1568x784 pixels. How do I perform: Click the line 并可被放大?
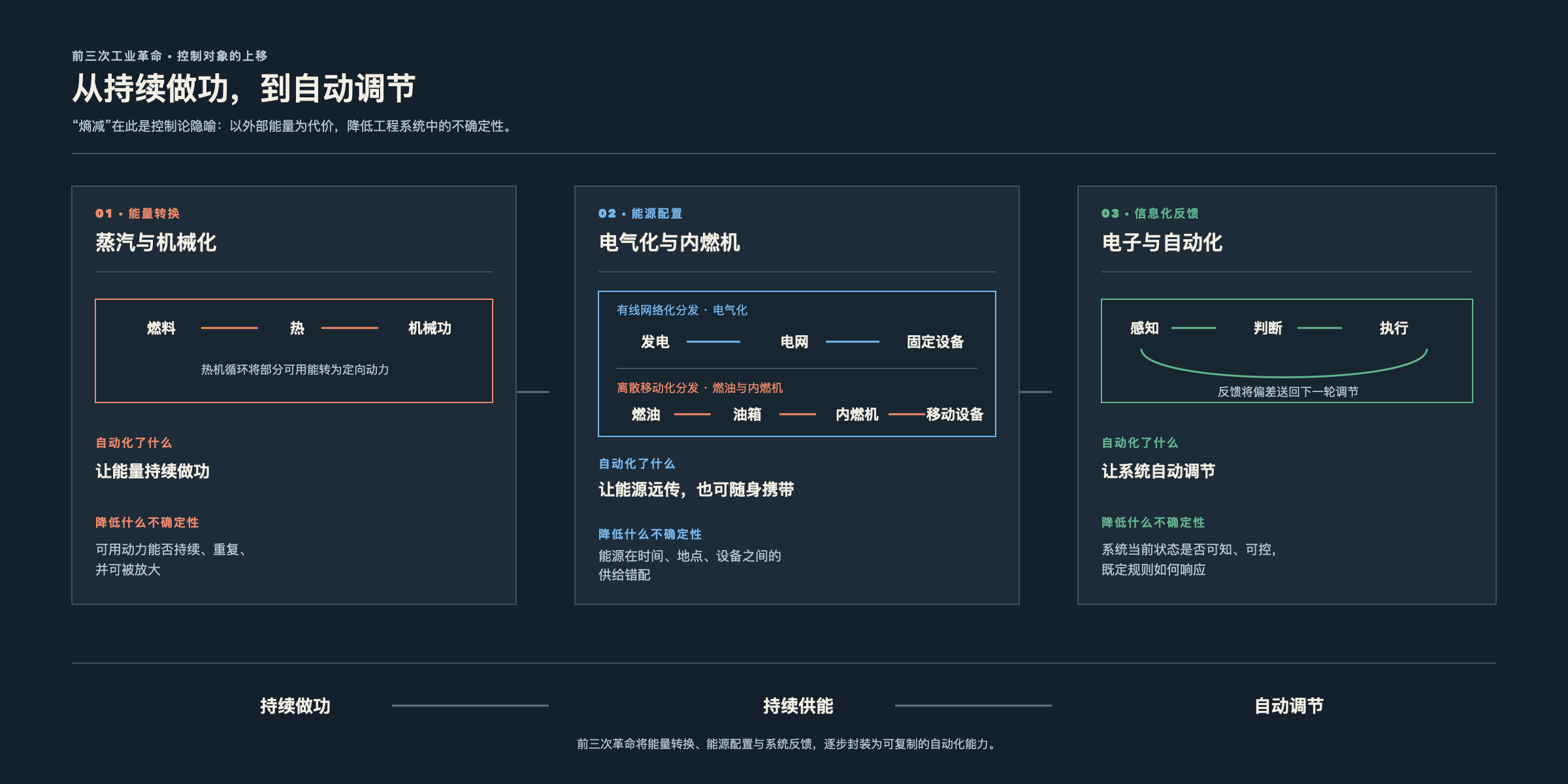[128, 570]
